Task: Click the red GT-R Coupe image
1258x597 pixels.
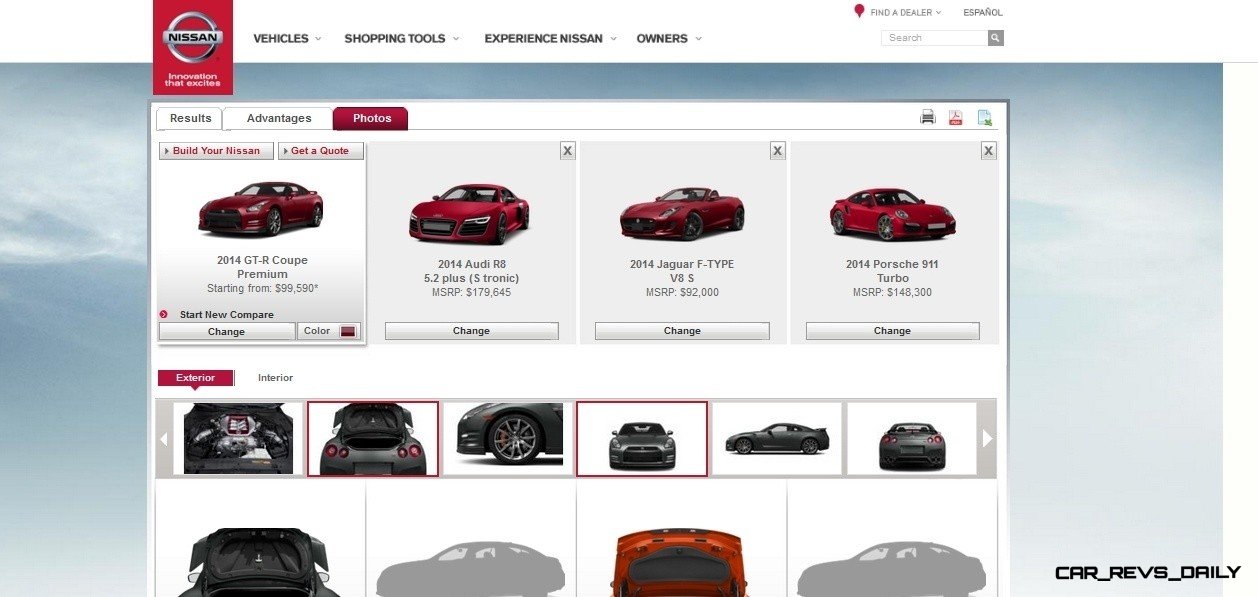Action: (x=261, y=208)
